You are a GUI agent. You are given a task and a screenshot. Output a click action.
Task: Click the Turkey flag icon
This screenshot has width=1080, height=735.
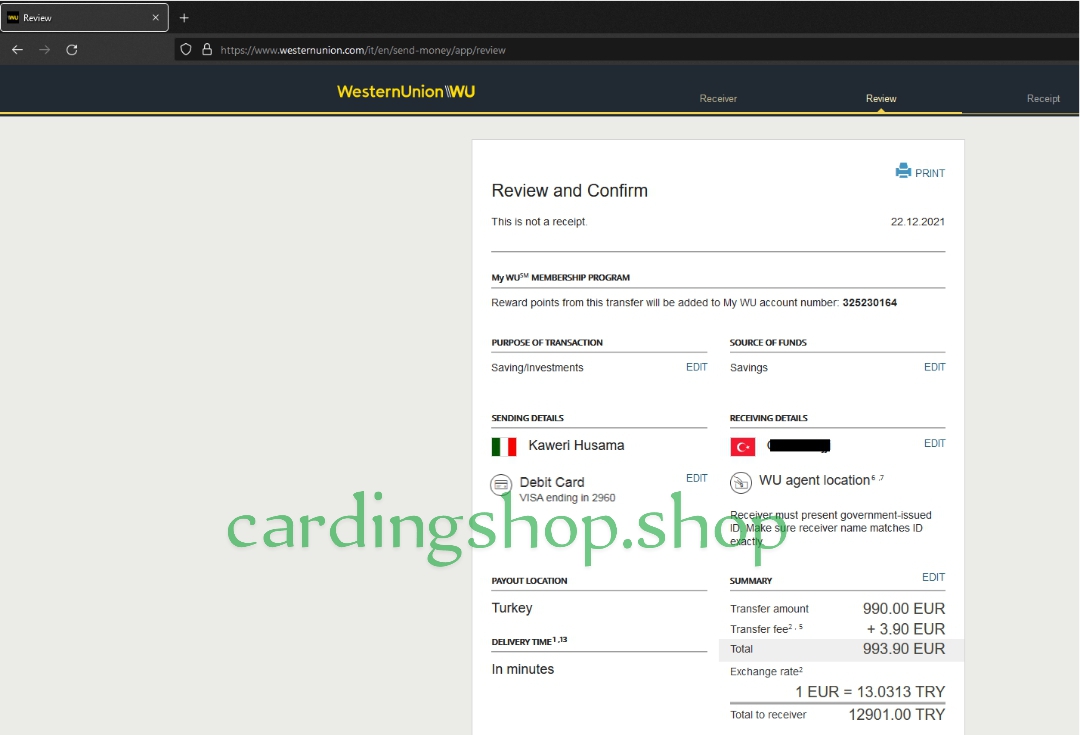click(742, 447)
